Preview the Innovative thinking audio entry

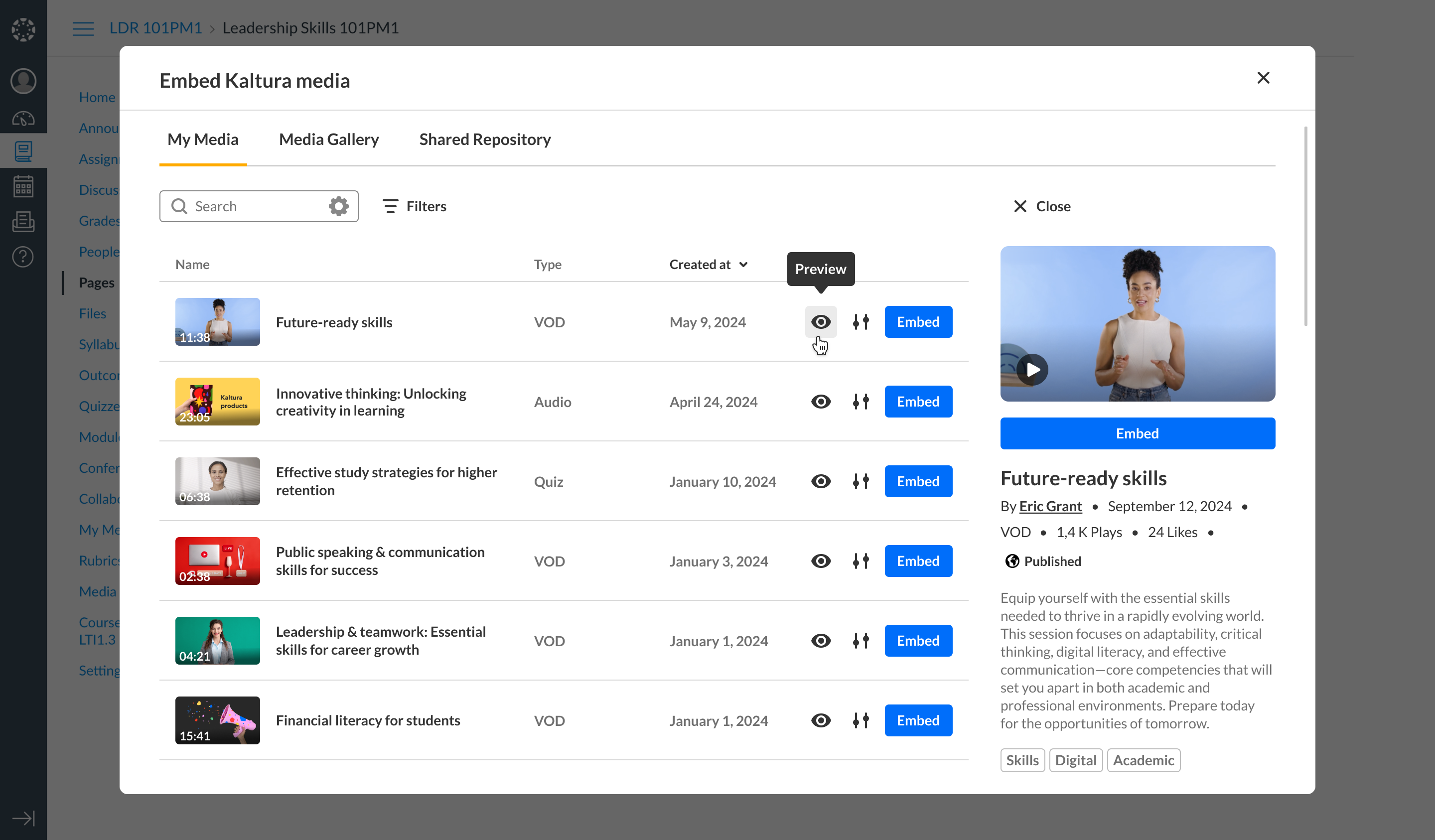point(821,402)
